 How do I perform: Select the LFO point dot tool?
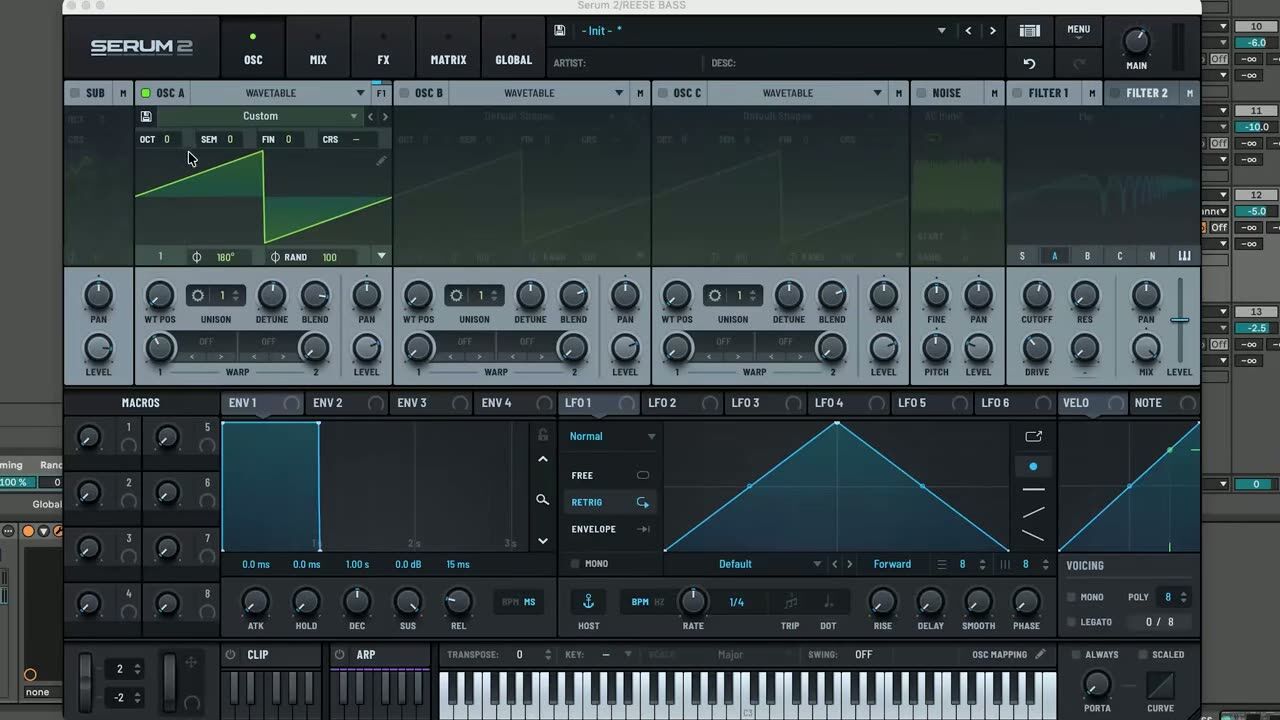(1033, 466)
